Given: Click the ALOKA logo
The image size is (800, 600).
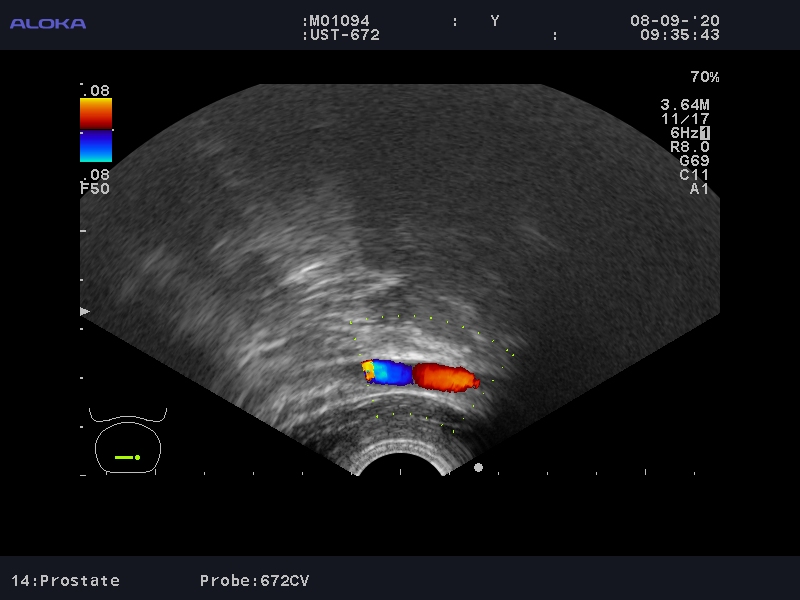Looking at the screenshot, I should tap(48, 23).
